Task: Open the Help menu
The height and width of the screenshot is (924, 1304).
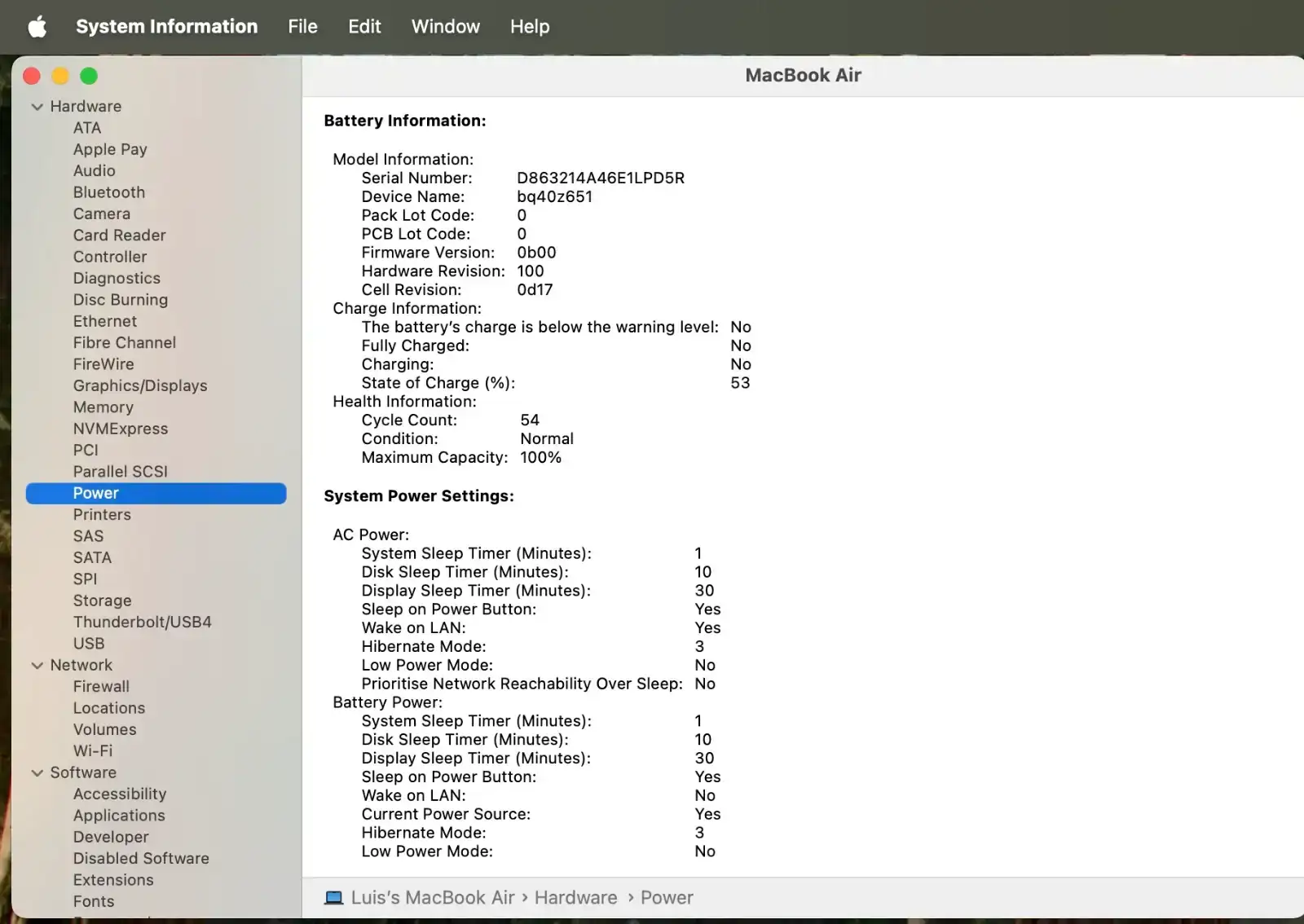Action: 530,27
